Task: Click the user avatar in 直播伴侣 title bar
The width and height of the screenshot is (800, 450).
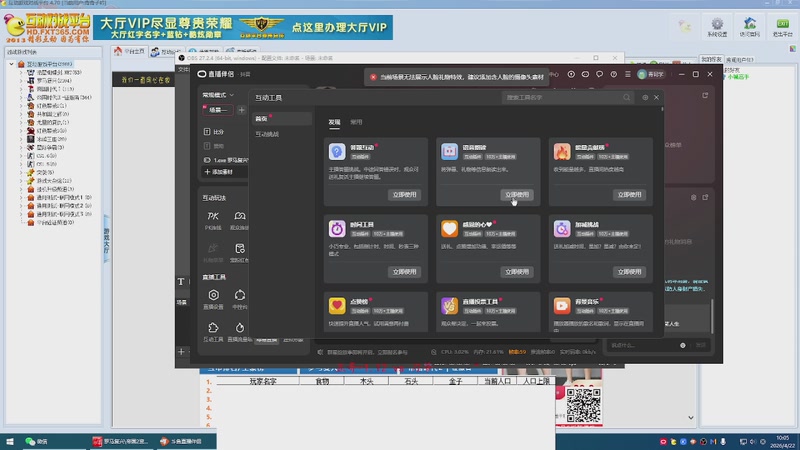Action: (x=642, y=74)
